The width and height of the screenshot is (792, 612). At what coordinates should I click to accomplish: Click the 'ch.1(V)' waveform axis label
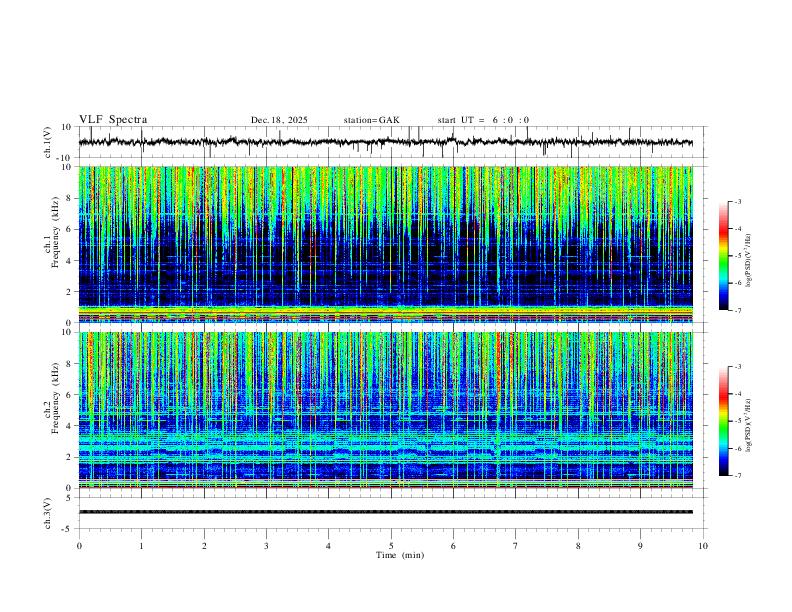(x=48, y=142)
